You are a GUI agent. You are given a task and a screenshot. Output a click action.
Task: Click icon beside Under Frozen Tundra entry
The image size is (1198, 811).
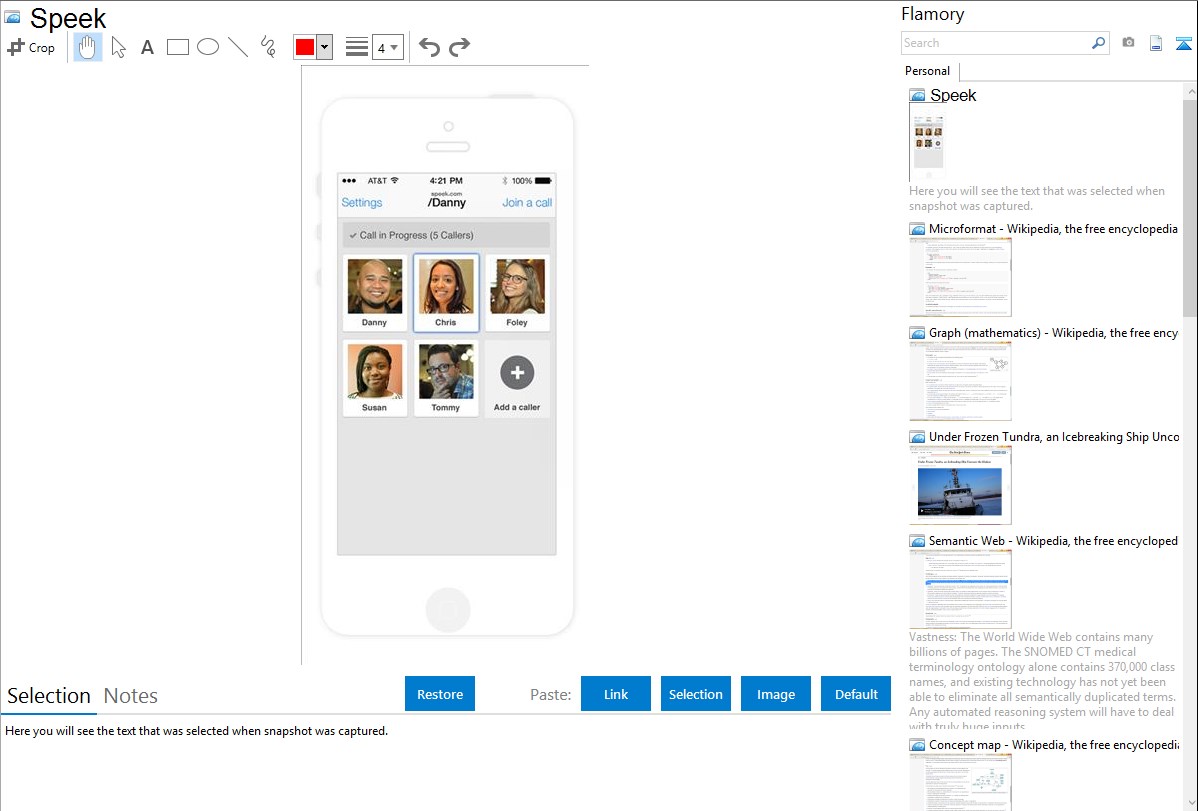pos(917,436)
